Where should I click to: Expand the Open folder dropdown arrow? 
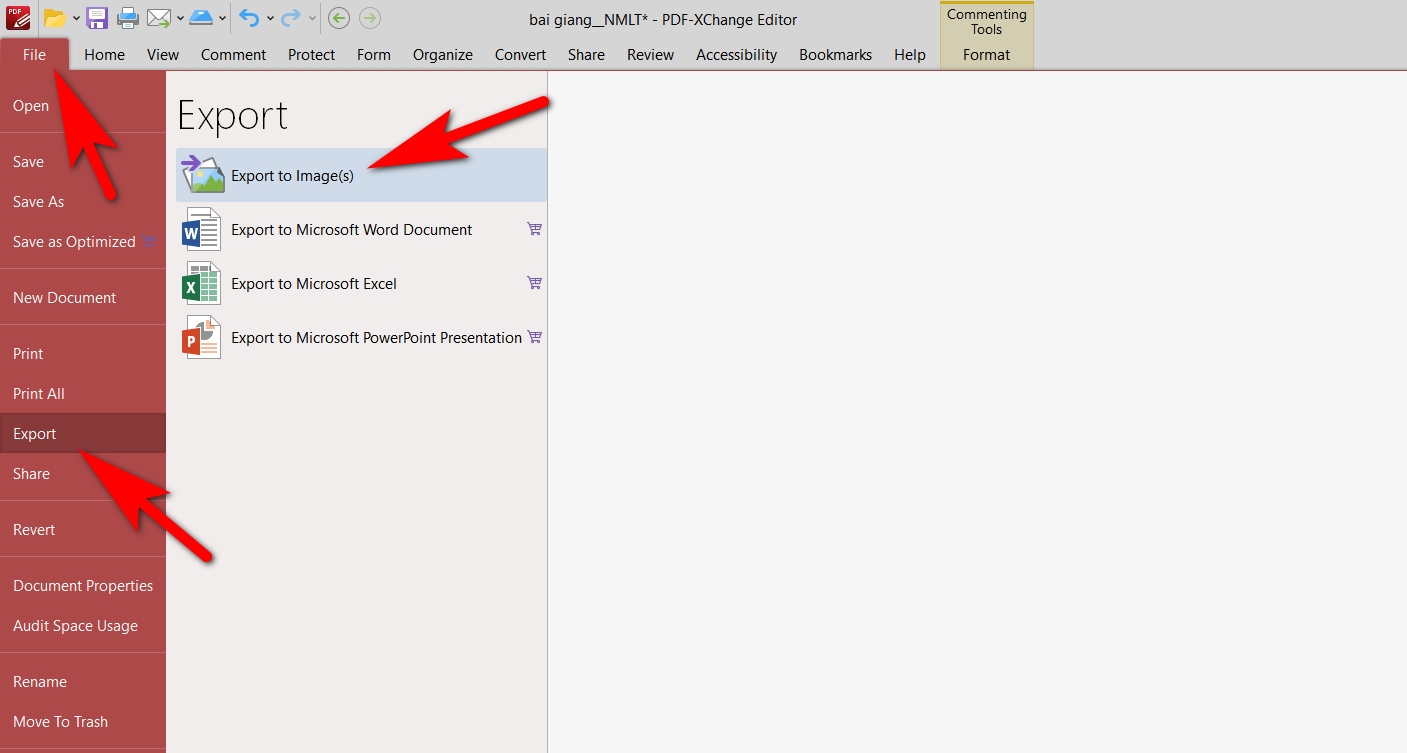coord(76,18)
